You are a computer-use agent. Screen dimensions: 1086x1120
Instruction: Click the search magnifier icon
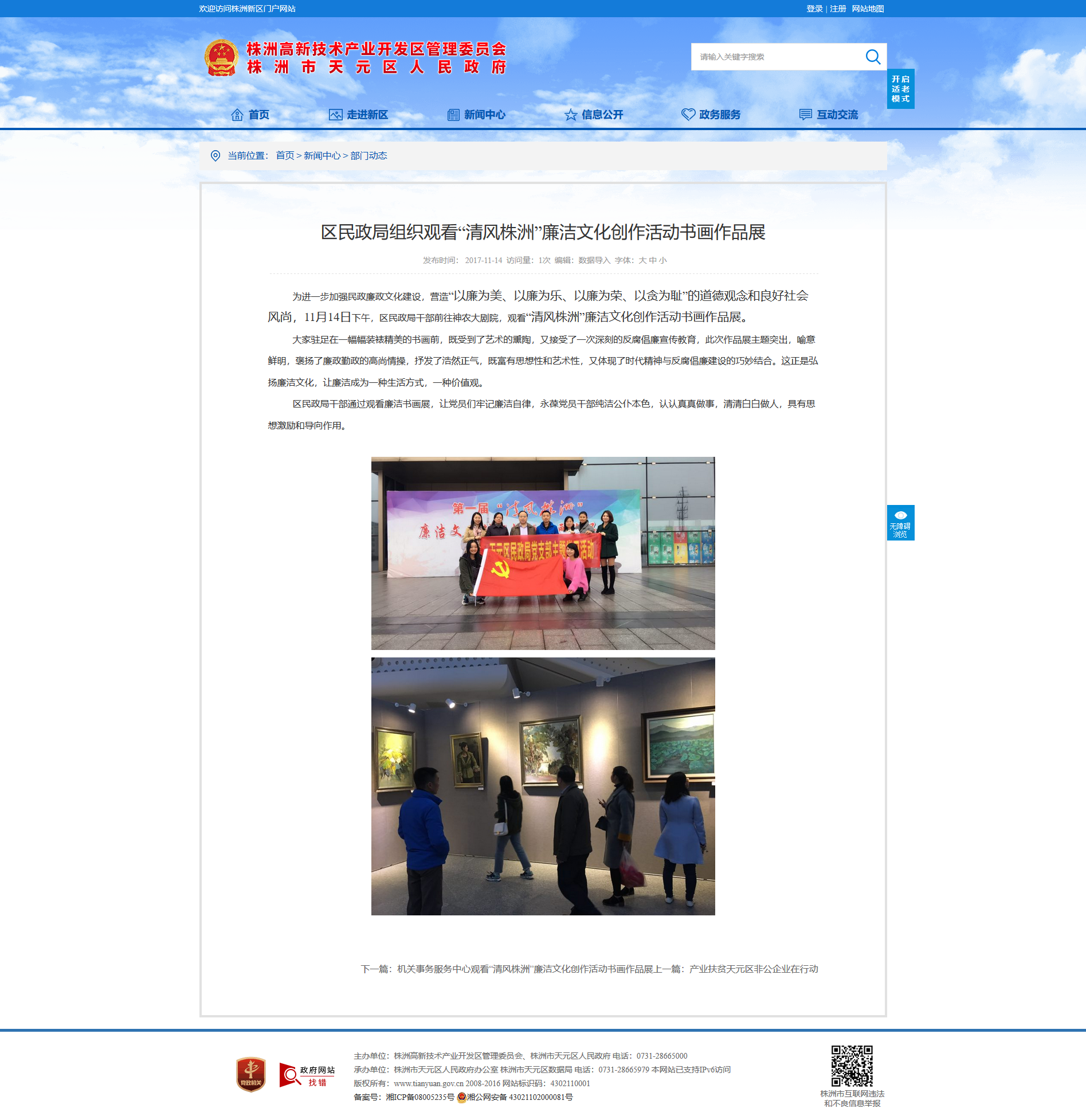pyautogui.click(x=872, y=57)
